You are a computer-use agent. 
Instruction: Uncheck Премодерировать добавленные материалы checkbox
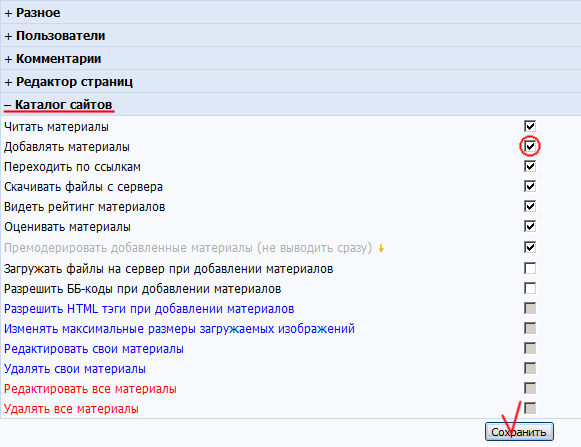click(530, 248)
